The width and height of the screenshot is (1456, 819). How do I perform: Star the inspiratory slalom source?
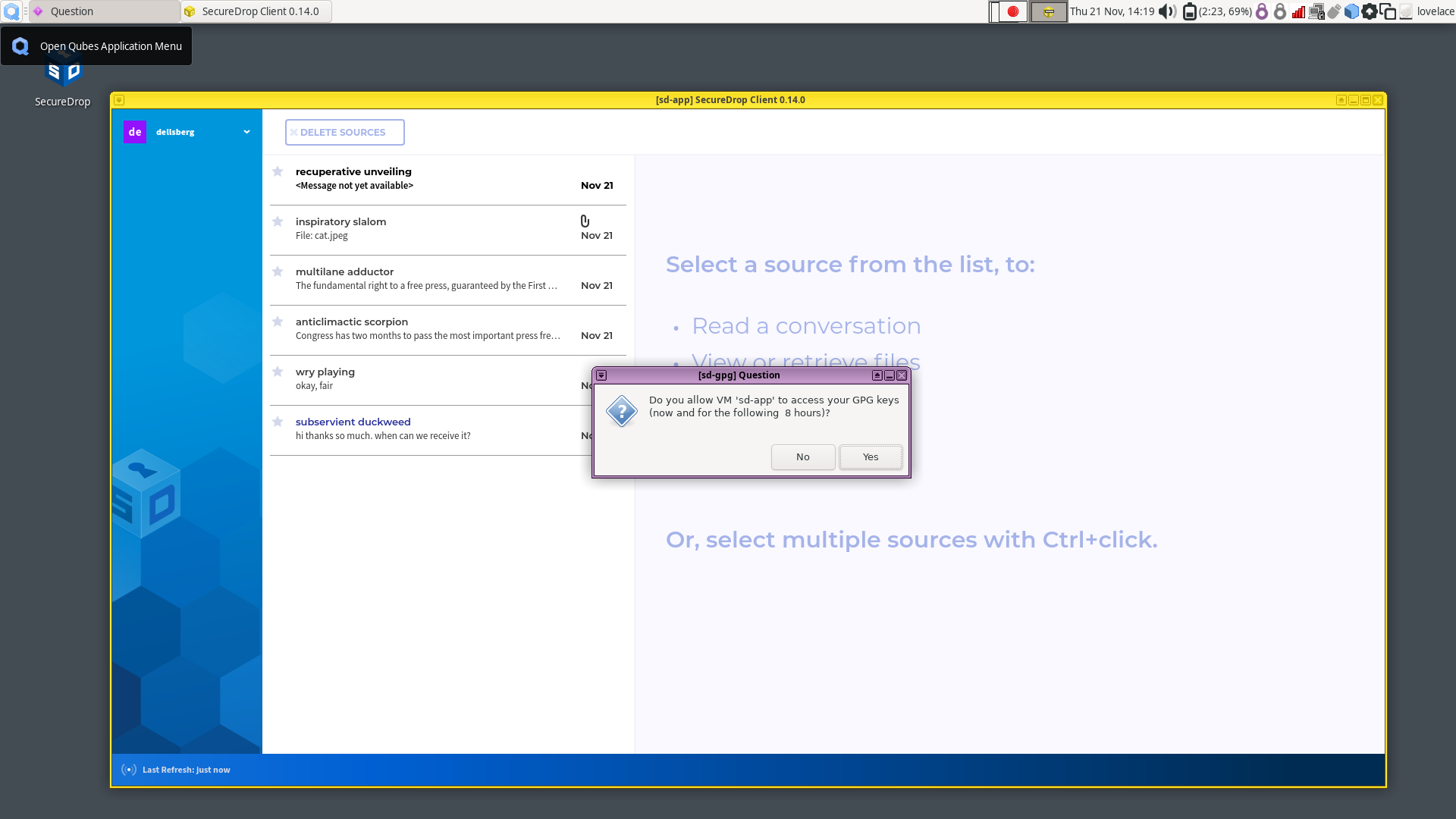(x=278, y=221)
